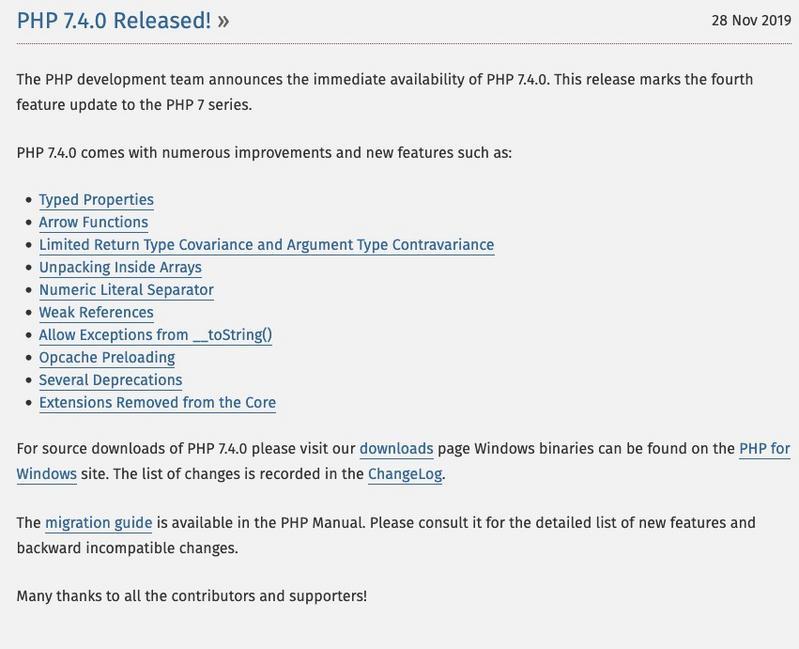Image resolution: width=799 pixels, height=649 pixels.
Task: Open the Typed Properties link
Action: 96,200
